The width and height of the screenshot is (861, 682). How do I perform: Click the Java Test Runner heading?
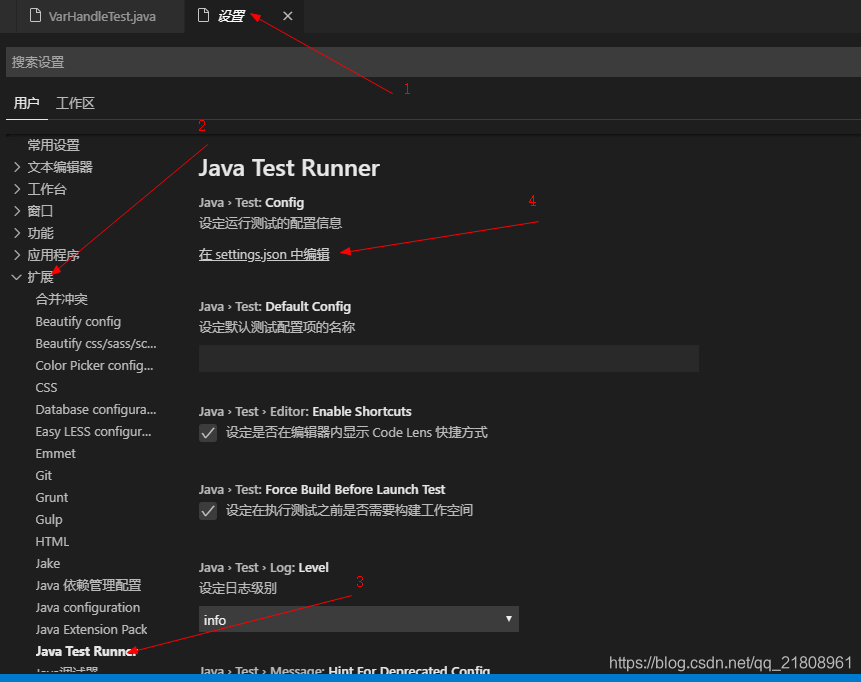coord(289,168)
